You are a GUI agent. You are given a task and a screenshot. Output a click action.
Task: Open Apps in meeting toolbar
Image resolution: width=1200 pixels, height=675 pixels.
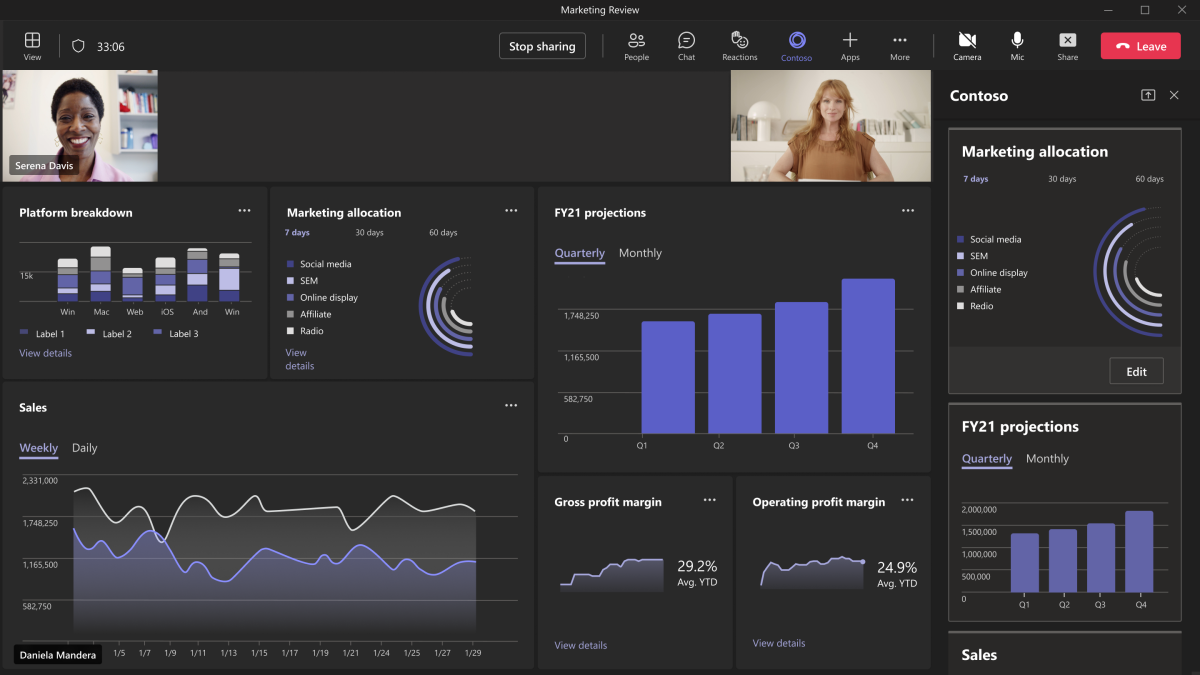(x=850, y=45)
